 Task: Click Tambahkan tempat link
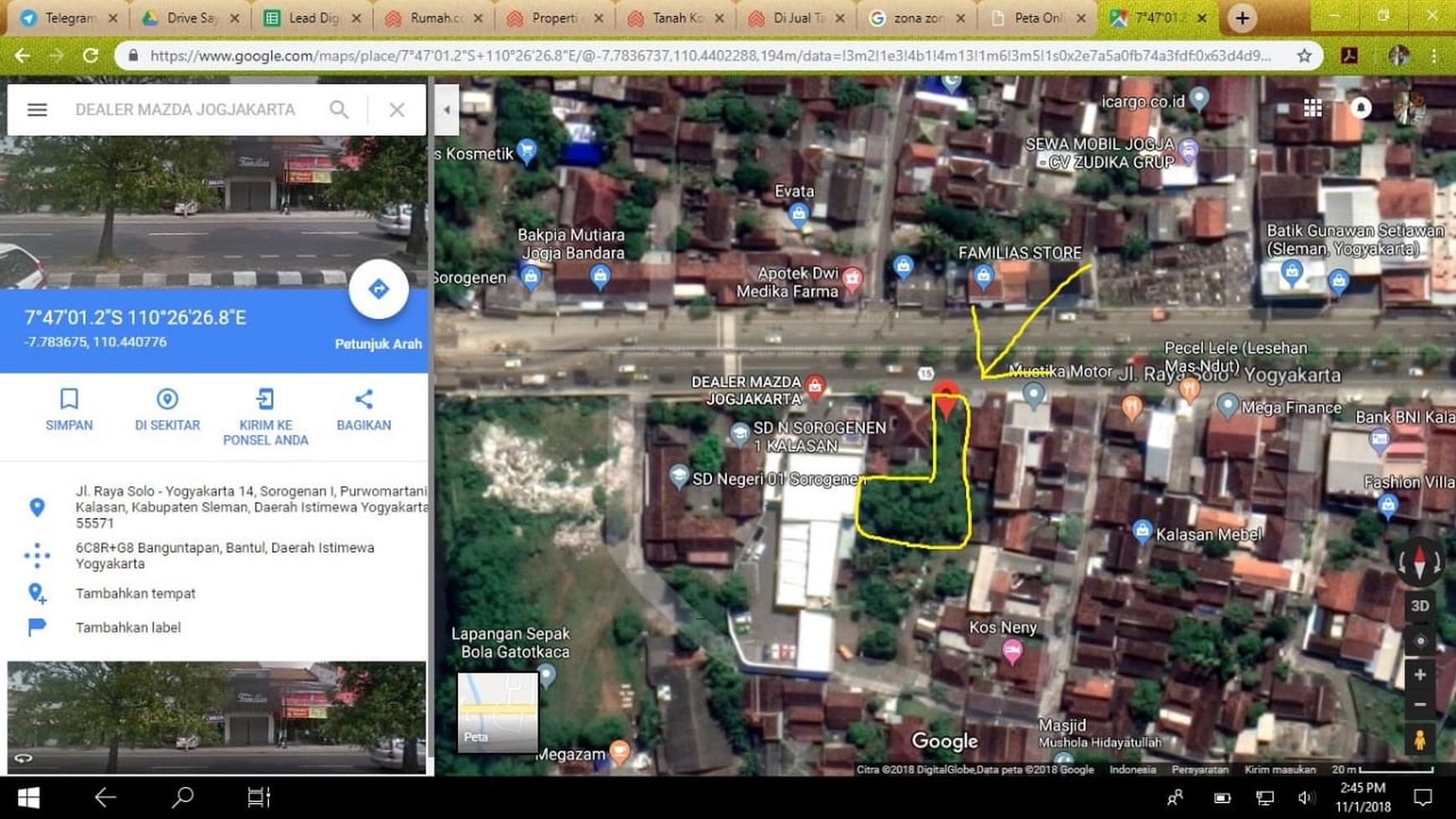coord(136,593)
